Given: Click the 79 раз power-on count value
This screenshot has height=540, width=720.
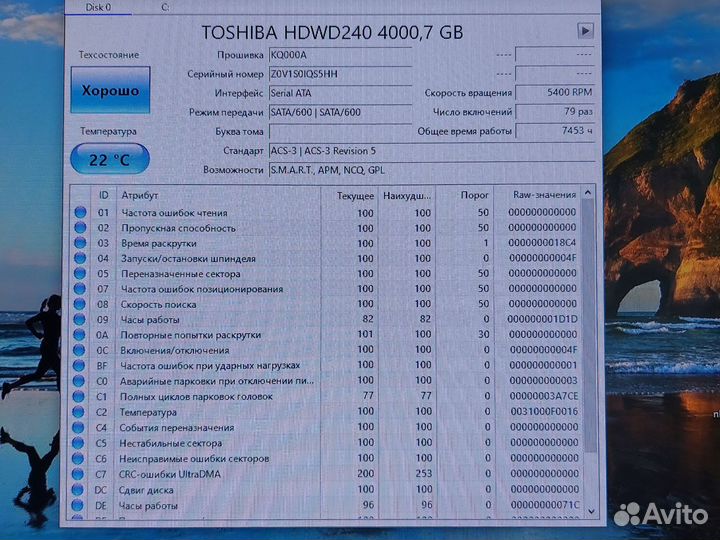Looking at the screenshot, I should (555, 112).
